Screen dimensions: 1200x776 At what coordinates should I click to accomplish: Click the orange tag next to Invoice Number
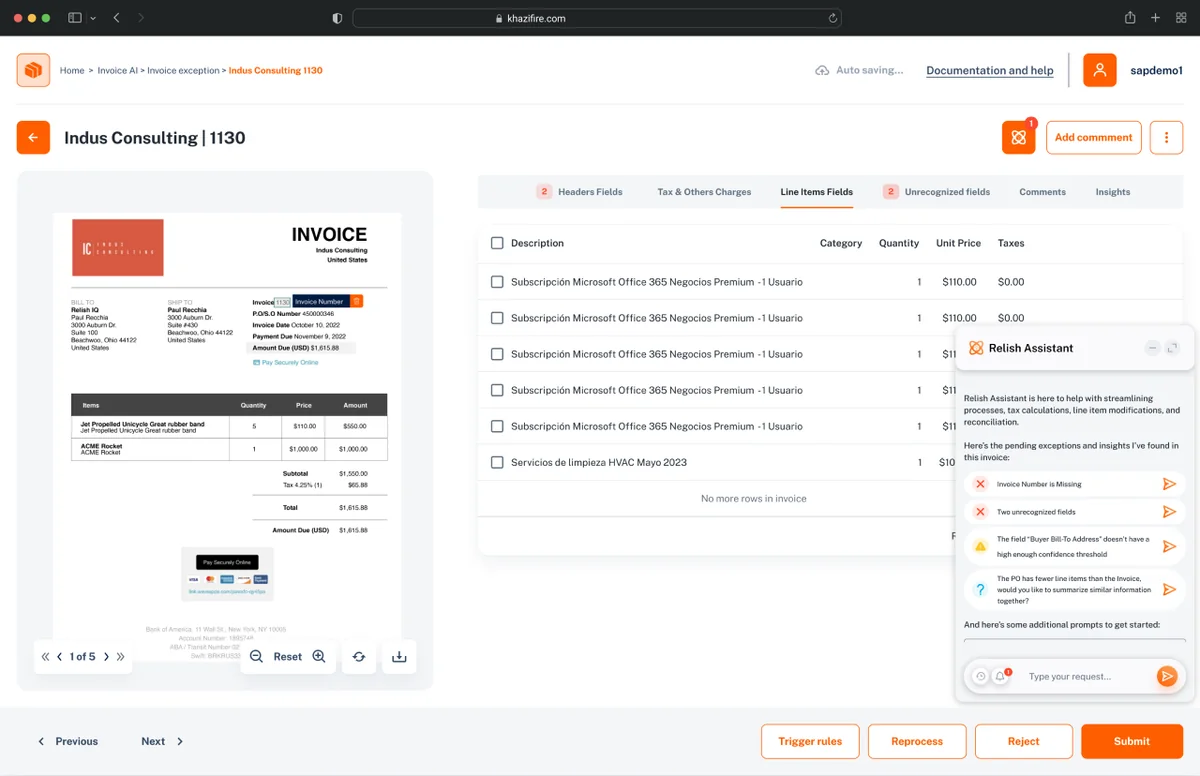coord(357,301)
